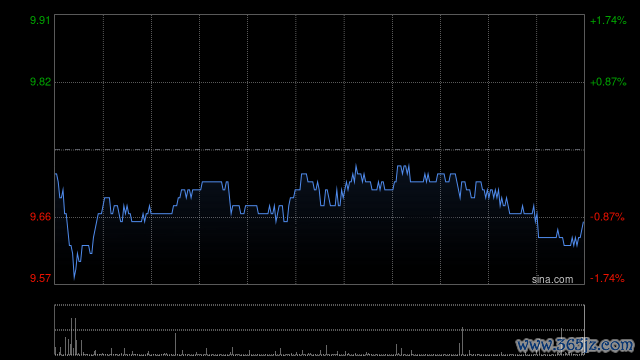The width and height of the screenshot is (640, 360).
Task: Click the +1.74% percentage label
Action: 608,20
